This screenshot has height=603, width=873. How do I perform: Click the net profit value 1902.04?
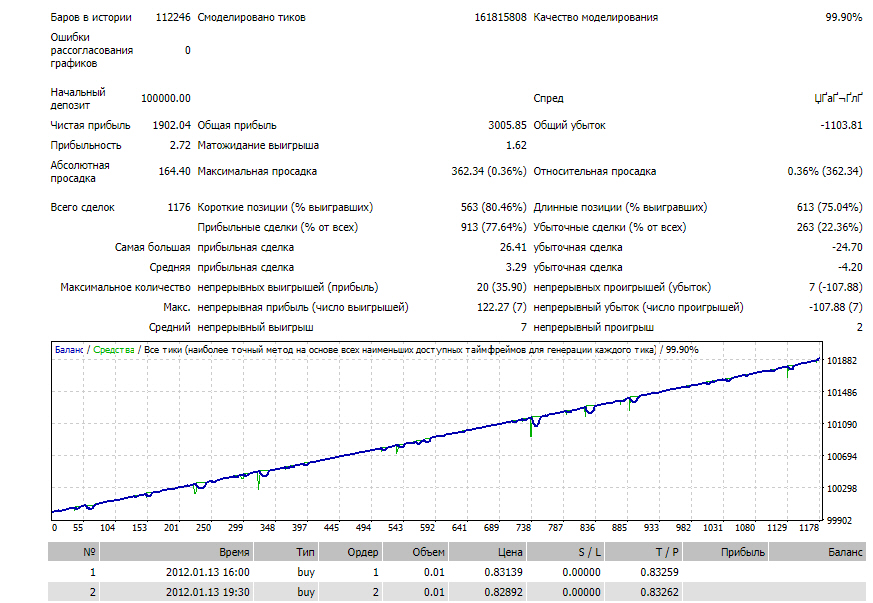[171, 125]
